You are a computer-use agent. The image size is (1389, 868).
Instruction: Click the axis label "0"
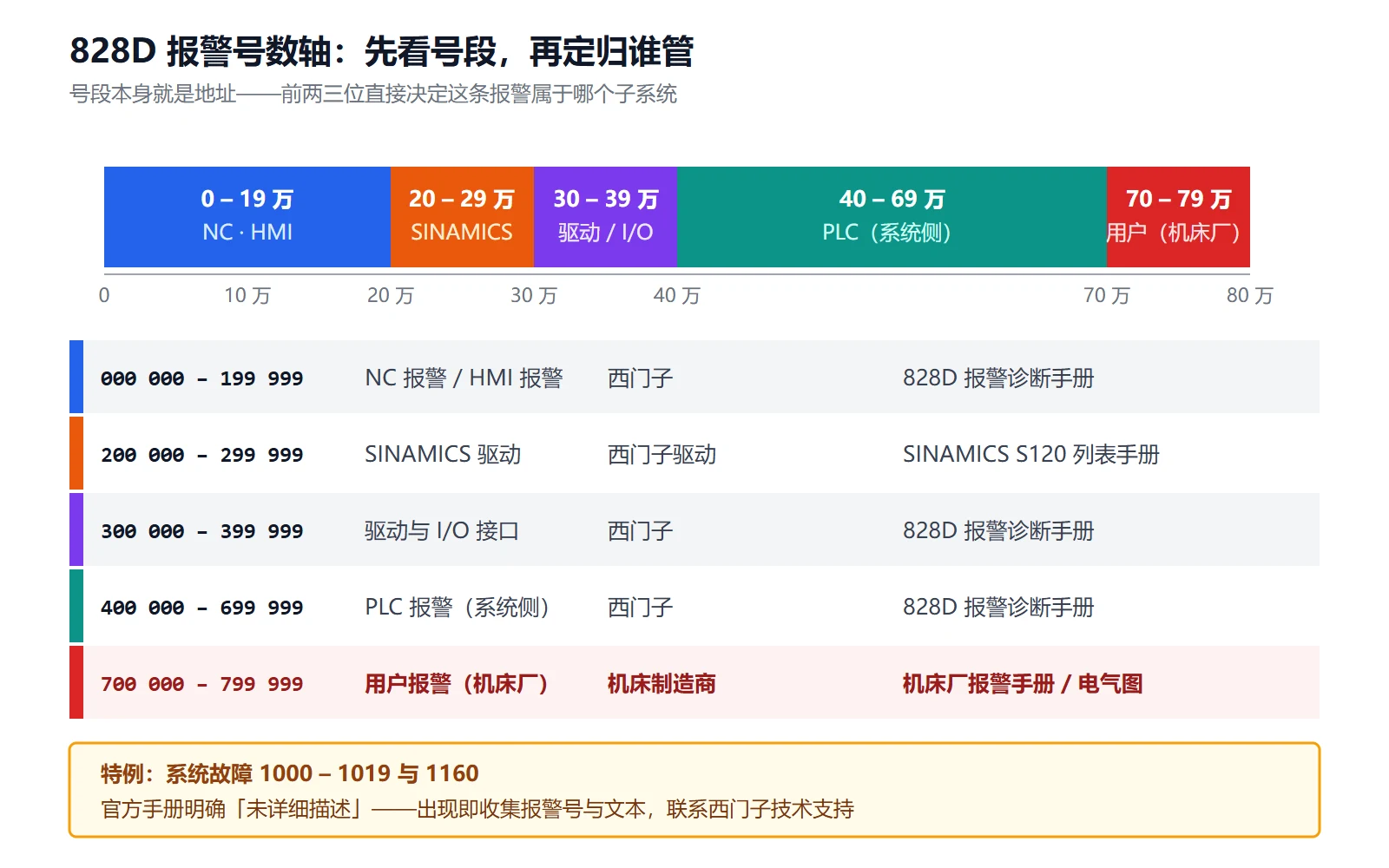pos(104,295)
